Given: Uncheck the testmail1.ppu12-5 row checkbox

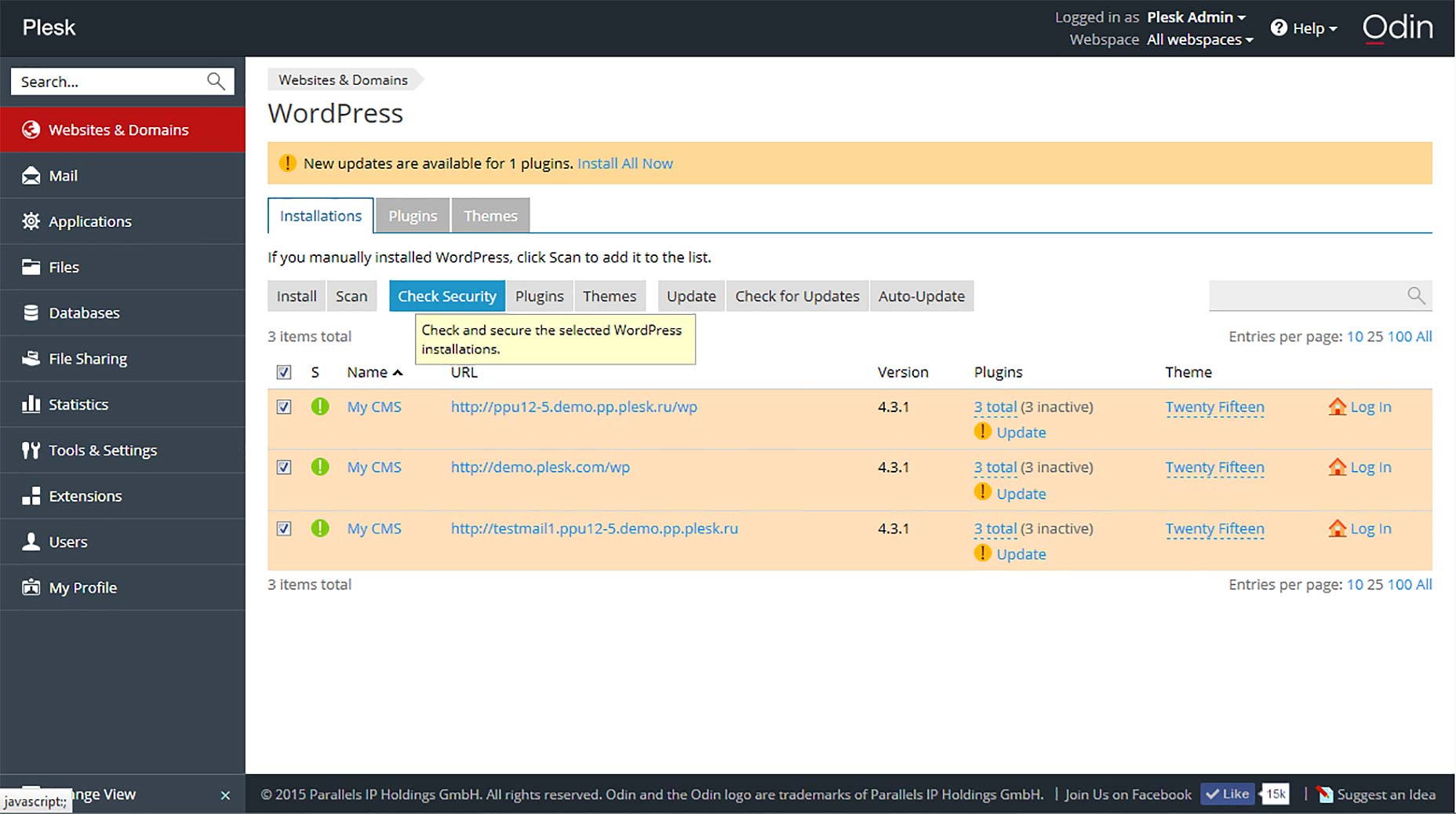Looking at the screenshot, I should [x=284, y=528].
